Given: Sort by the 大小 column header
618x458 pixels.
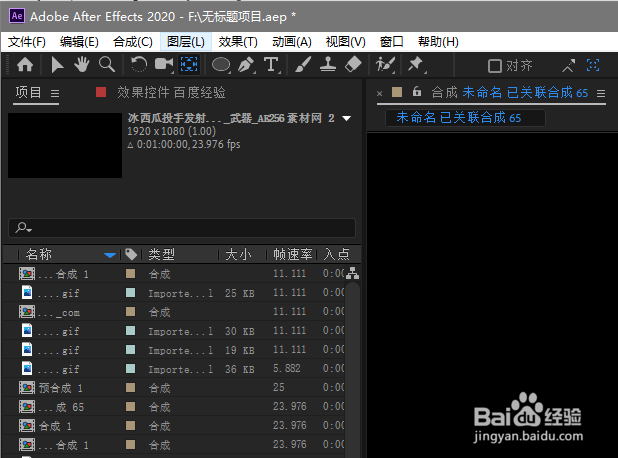Looking at the screenshot, I should (x=238, y=254).
